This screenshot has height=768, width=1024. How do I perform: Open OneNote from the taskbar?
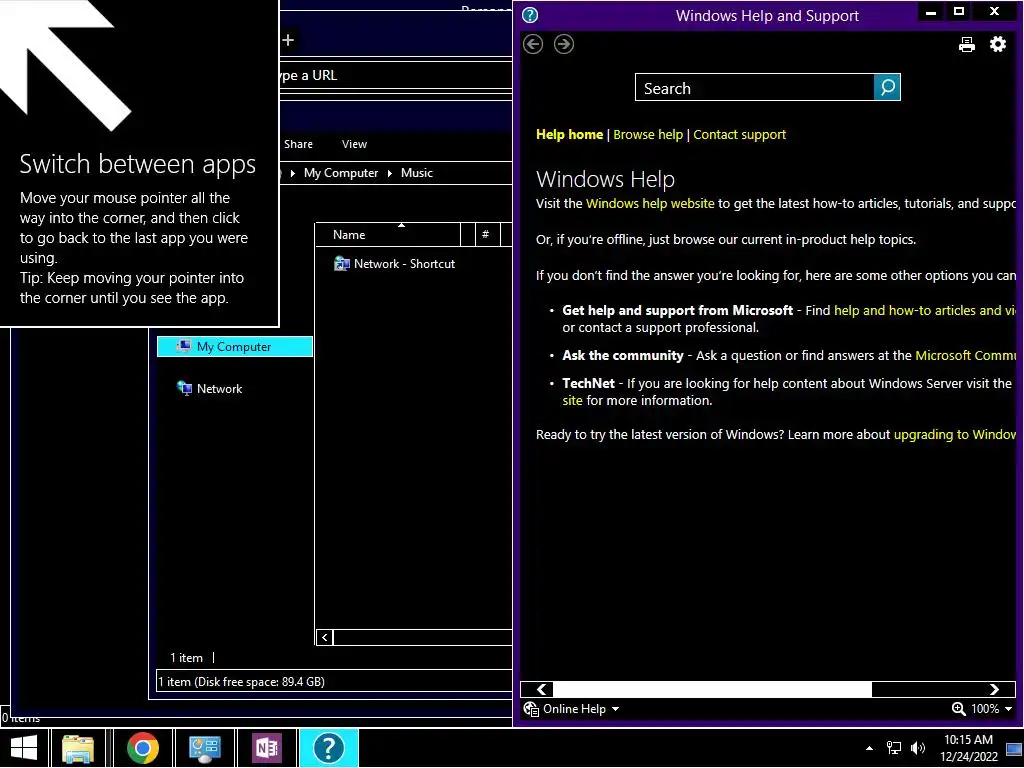coord(266,748)
